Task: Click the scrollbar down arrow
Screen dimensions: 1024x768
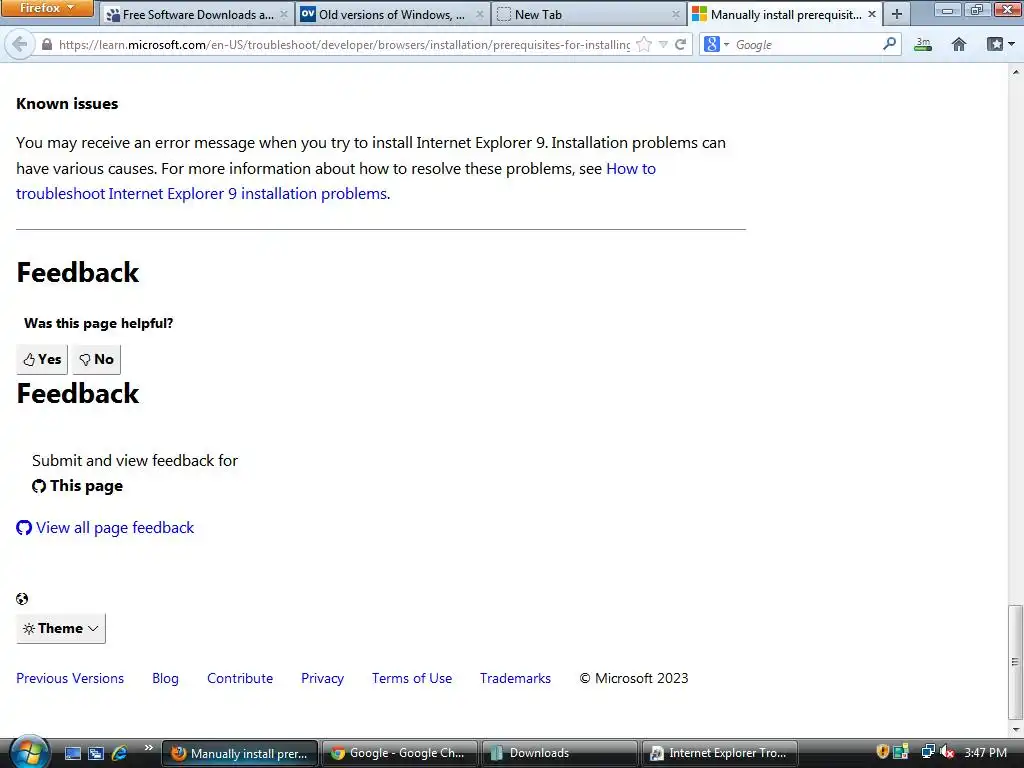Action: point(1016,729)
